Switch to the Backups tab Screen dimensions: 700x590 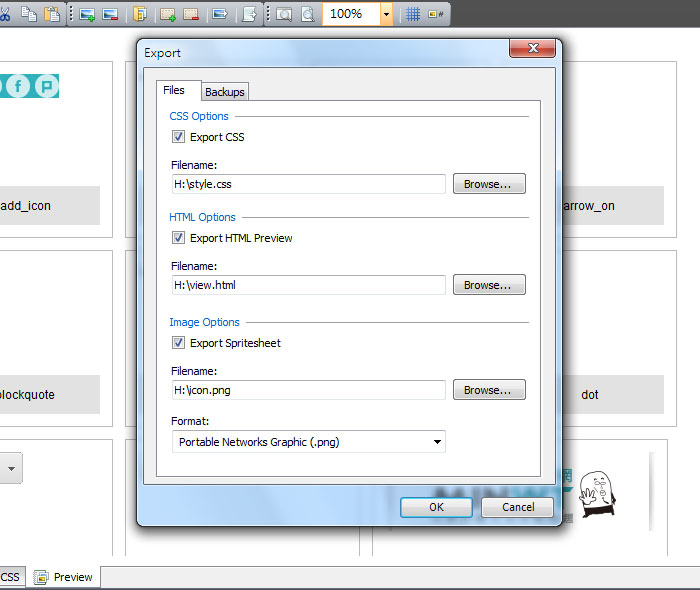225,92
